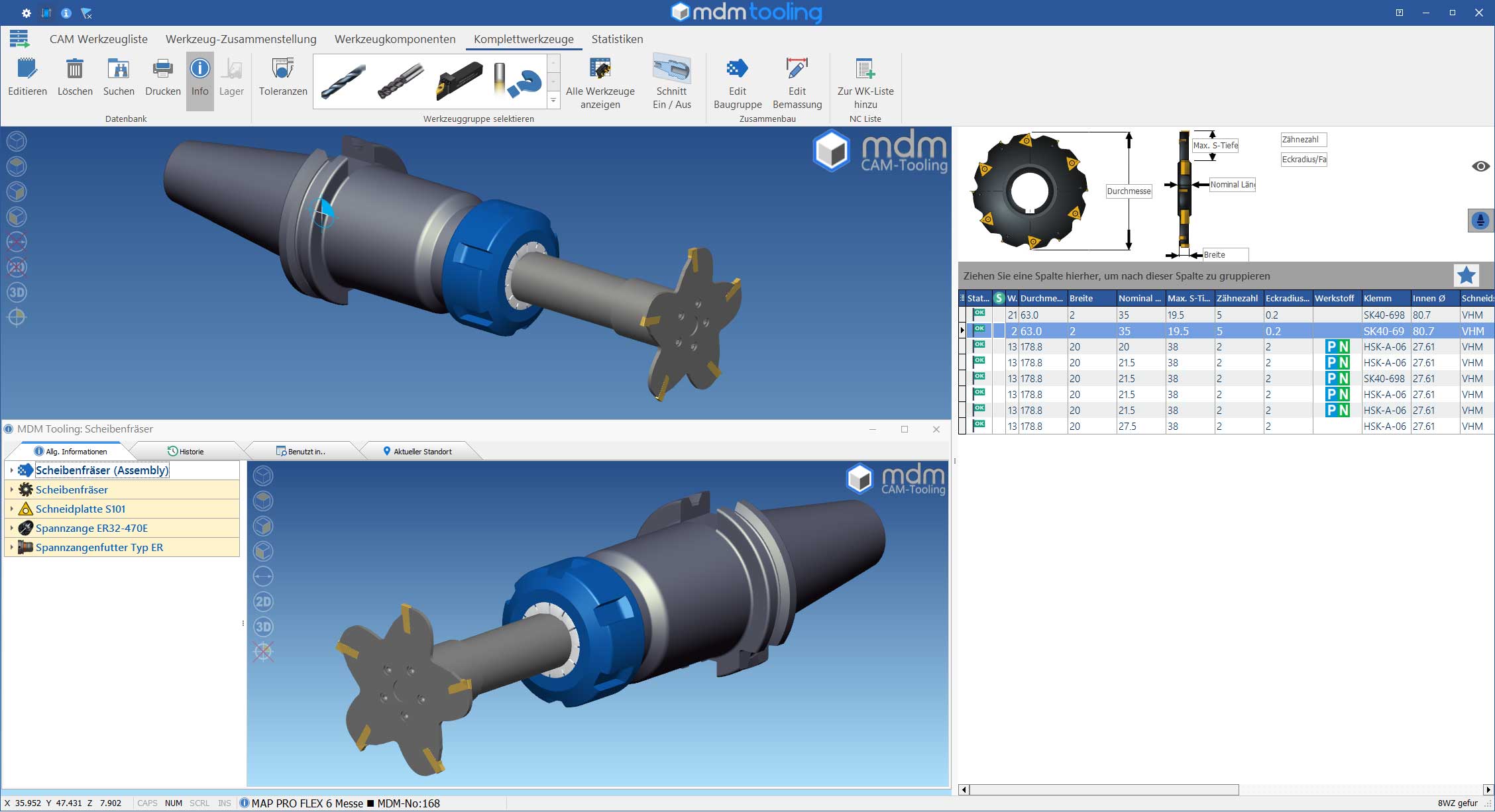Click the blue star favorites button

coord(1466,276)
